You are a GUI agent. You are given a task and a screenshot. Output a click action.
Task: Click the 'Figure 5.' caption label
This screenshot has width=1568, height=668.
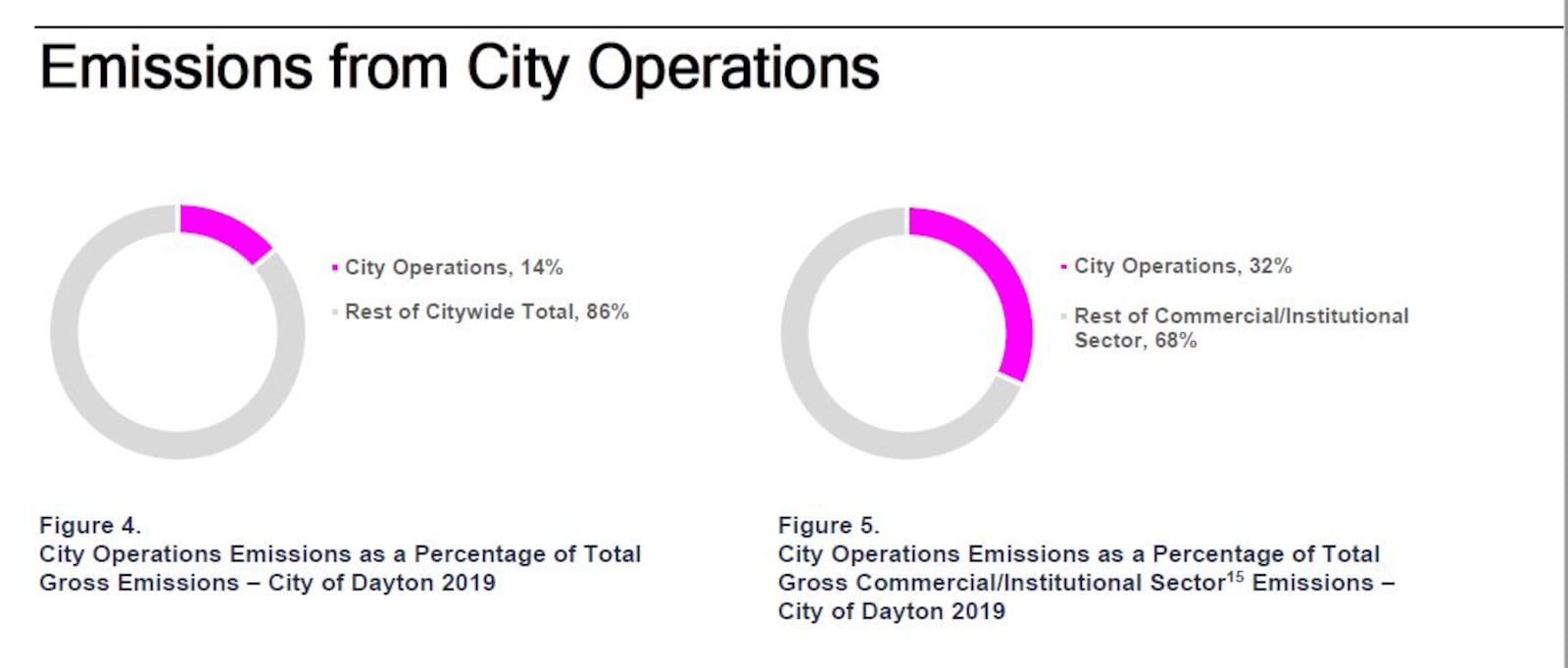tap(829, 526)
